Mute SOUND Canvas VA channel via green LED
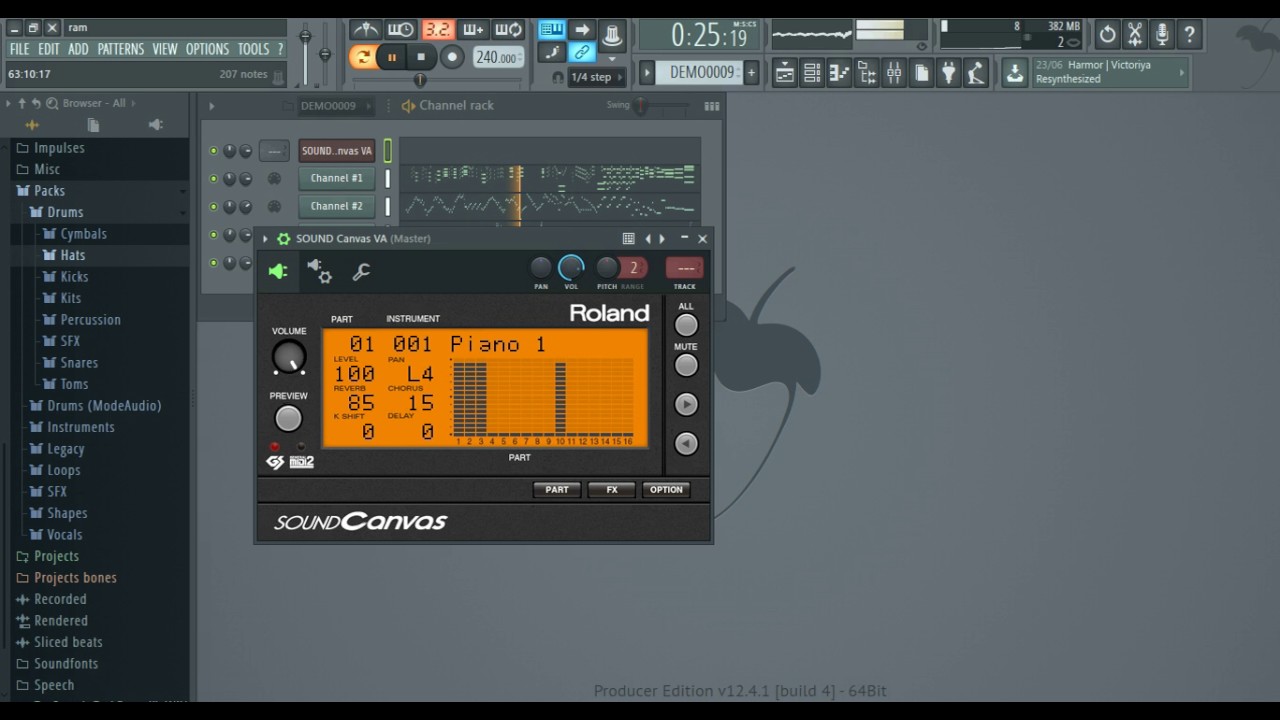 [x=213, y=151]
